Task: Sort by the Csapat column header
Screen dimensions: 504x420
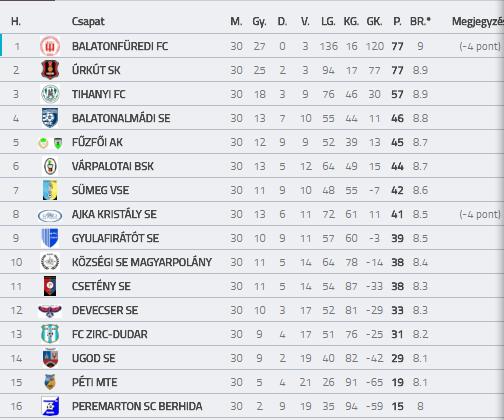Action: coord(88,21)
